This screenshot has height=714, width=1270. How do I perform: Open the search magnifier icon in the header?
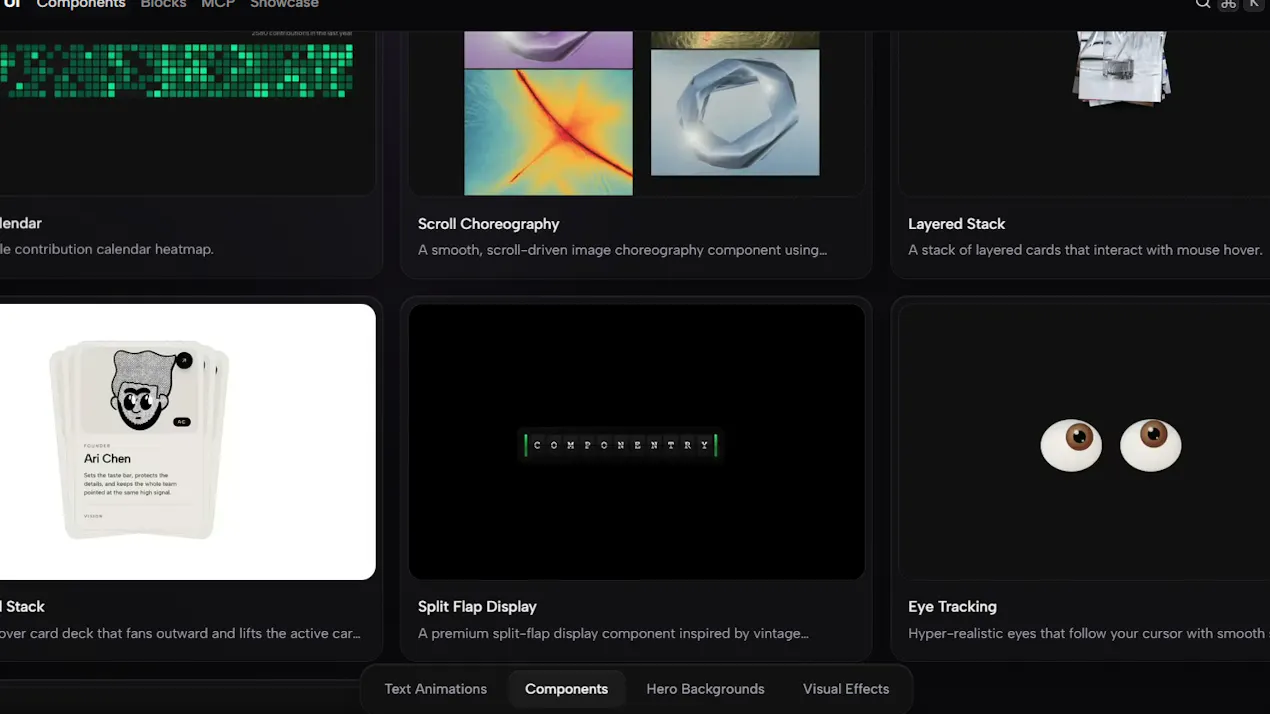(x=1203, y=4)
